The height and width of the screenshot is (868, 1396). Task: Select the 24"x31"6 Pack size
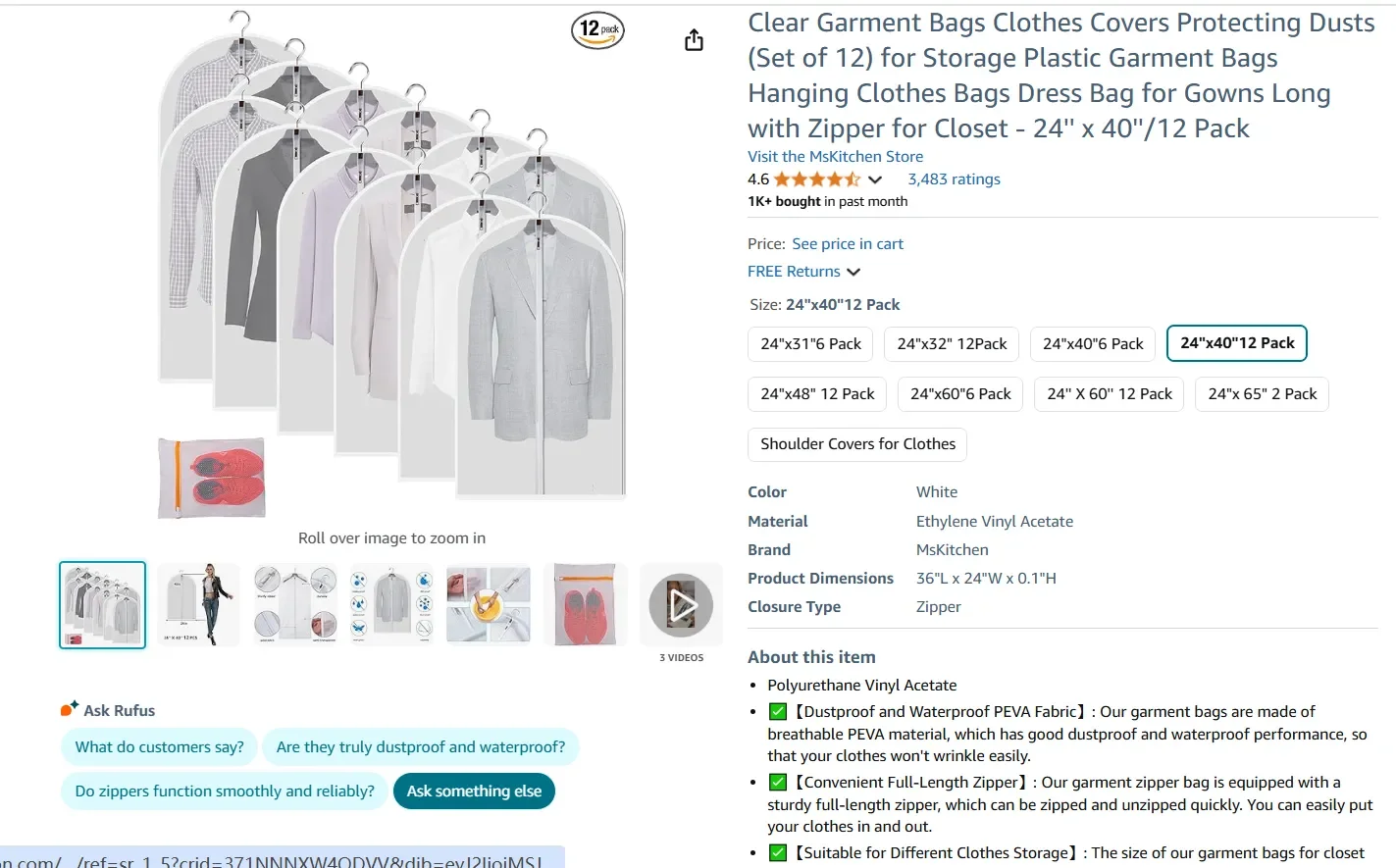[x=809, y=343]
